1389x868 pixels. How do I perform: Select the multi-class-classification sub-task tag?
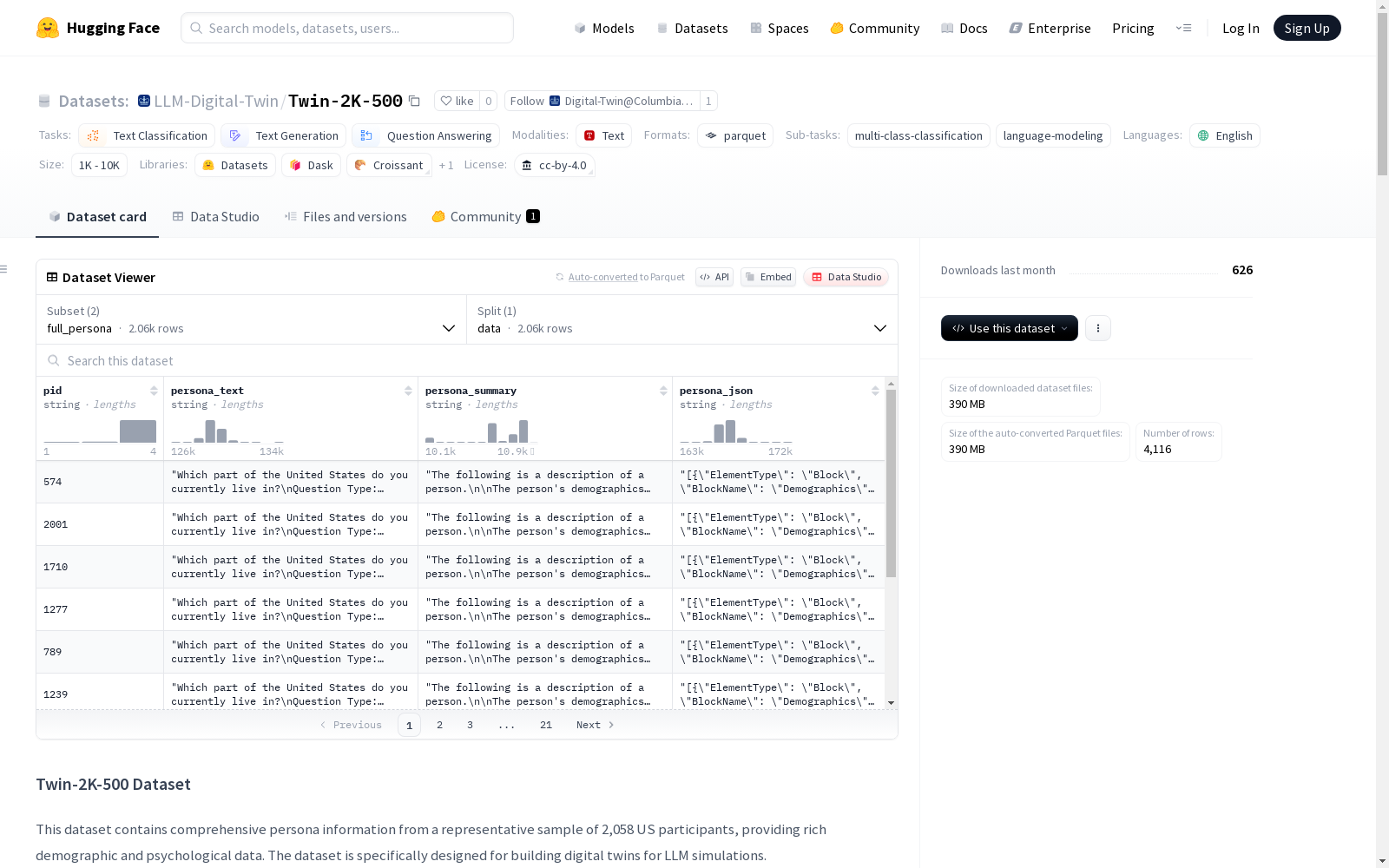[918, 135]
